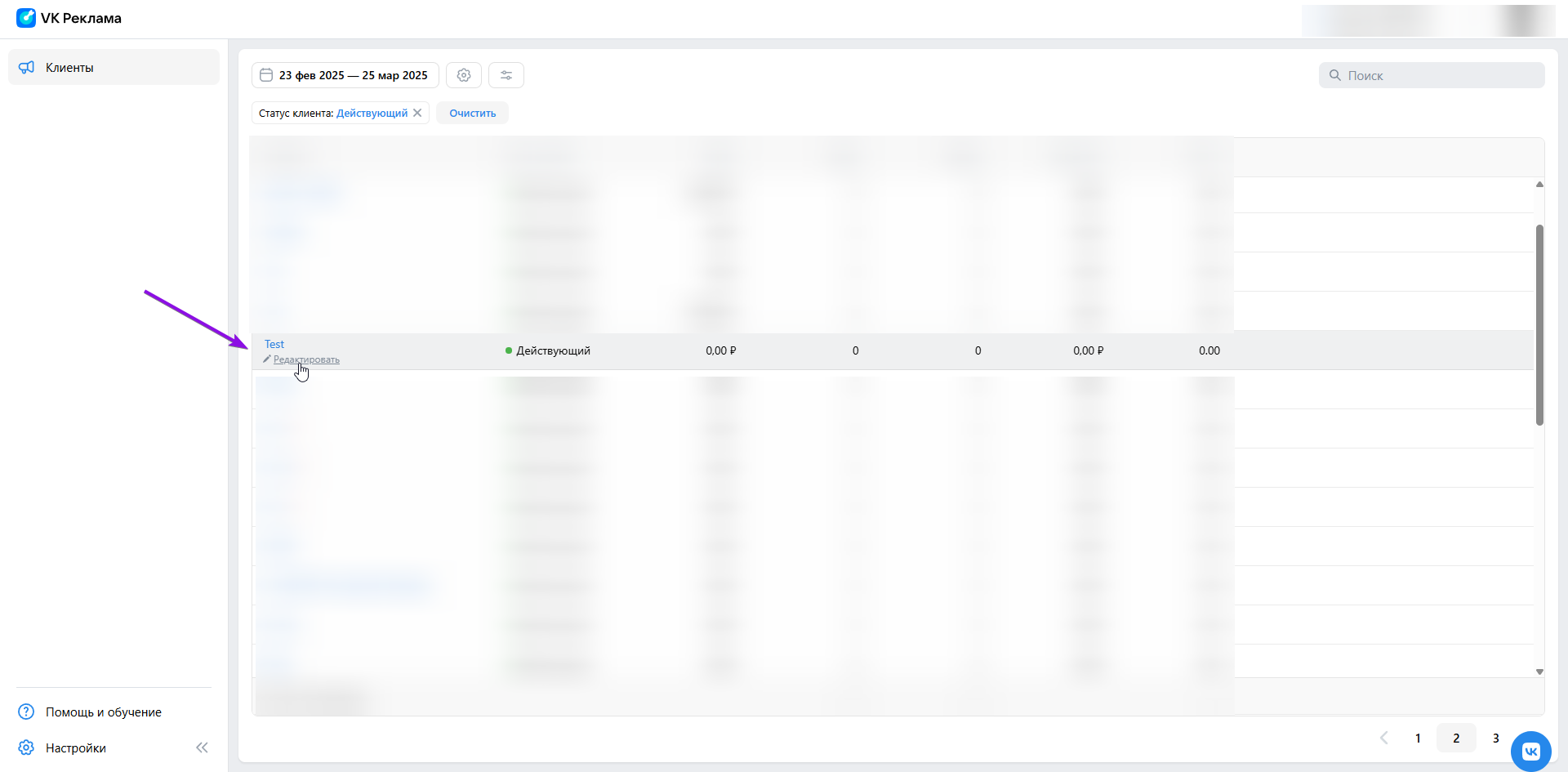Viewport: 1568px width, 772px height.
Task: Click the question mark help icon
Action: [26, 712]
